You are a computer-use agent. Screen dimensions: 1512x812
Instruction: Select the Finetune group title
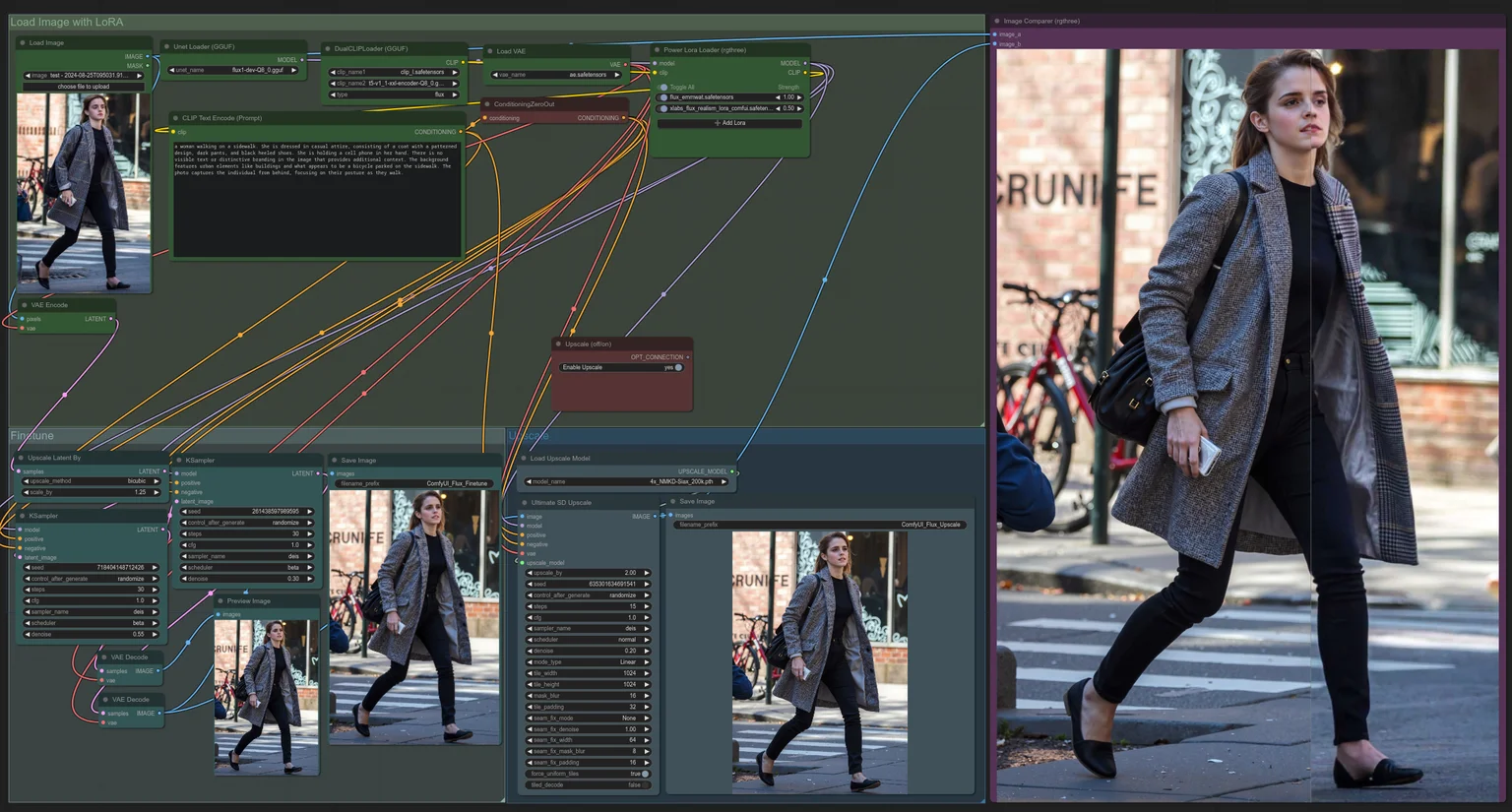[31, 436]
